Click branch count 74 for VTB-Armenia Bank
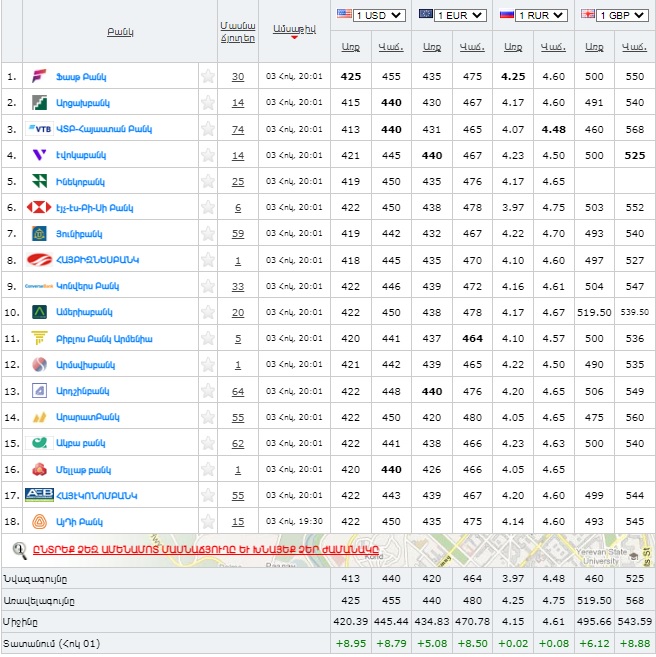656x657 pixels. point(237,129)
